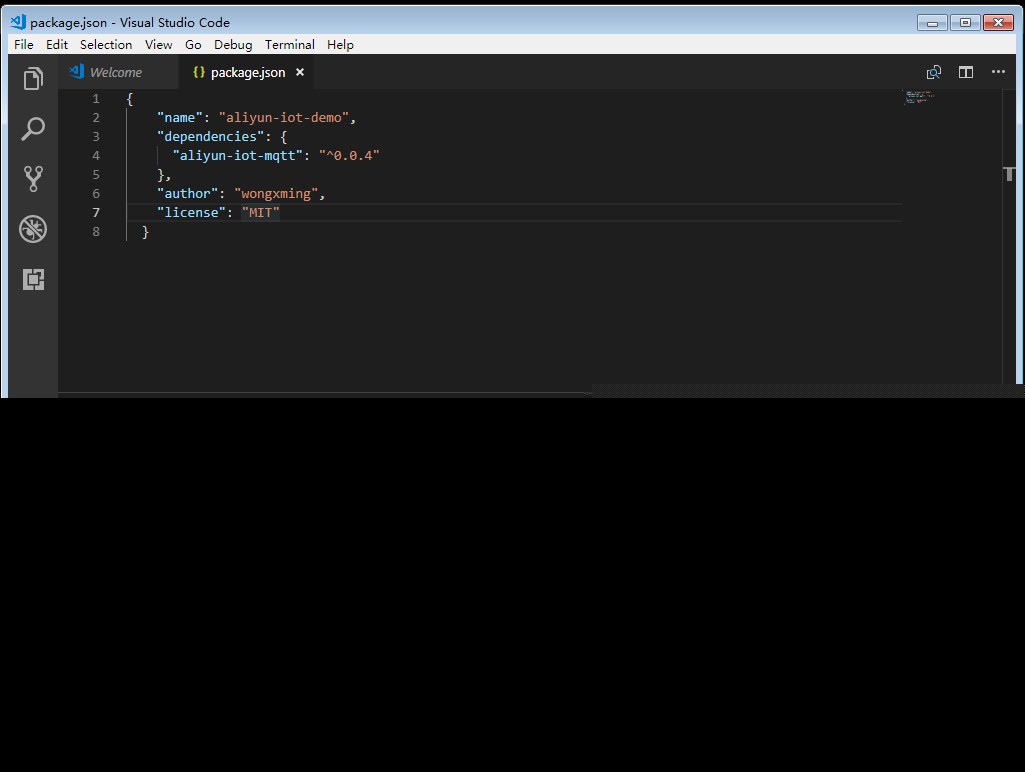Switch to the Welcome tab
The width and height of the screenshot is (1025, 772).
118,72
